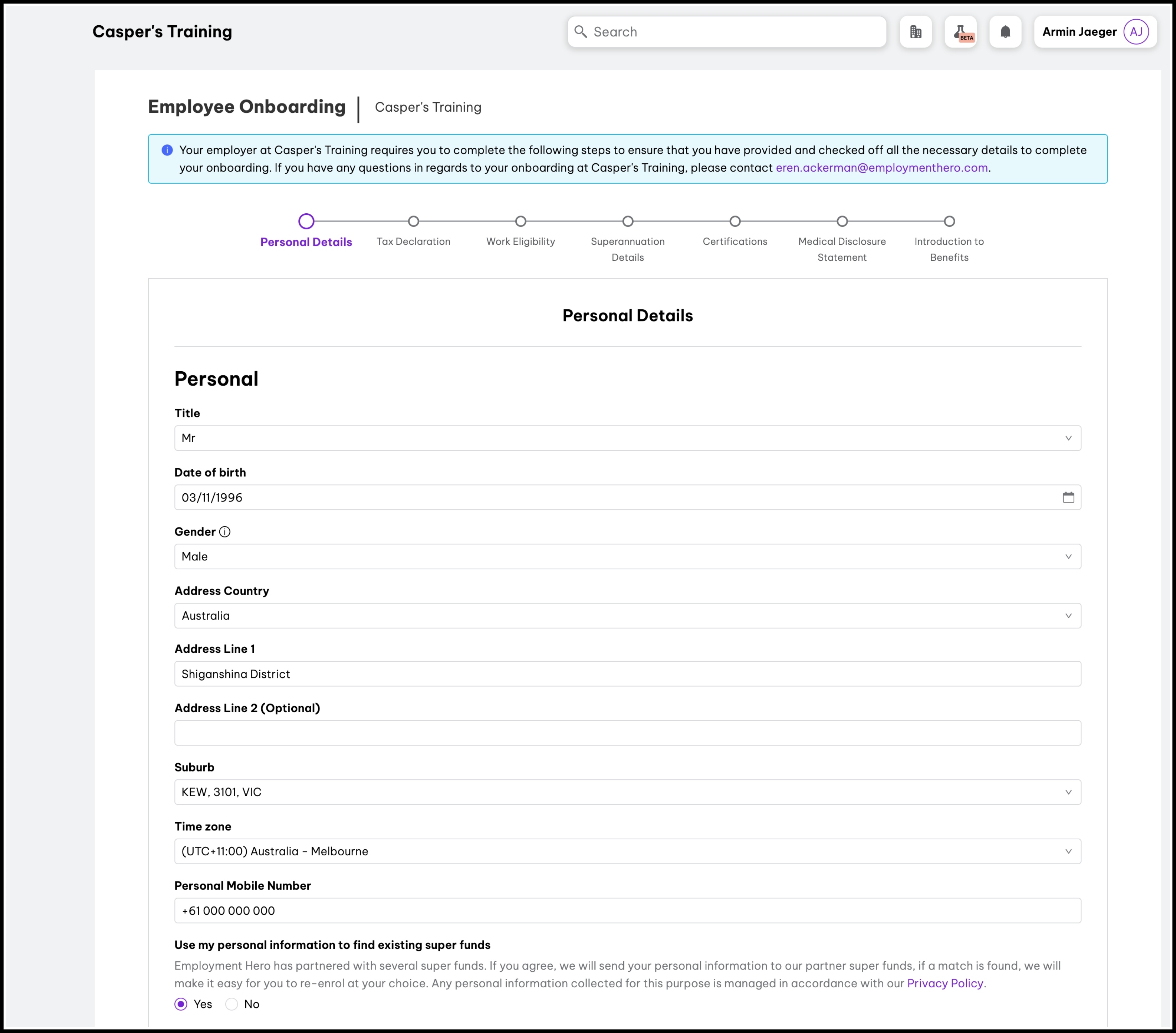1176x1033 pixels.
Task: Click the blue info banner icon
Action: pyautogui.click(x=168, y=150)
